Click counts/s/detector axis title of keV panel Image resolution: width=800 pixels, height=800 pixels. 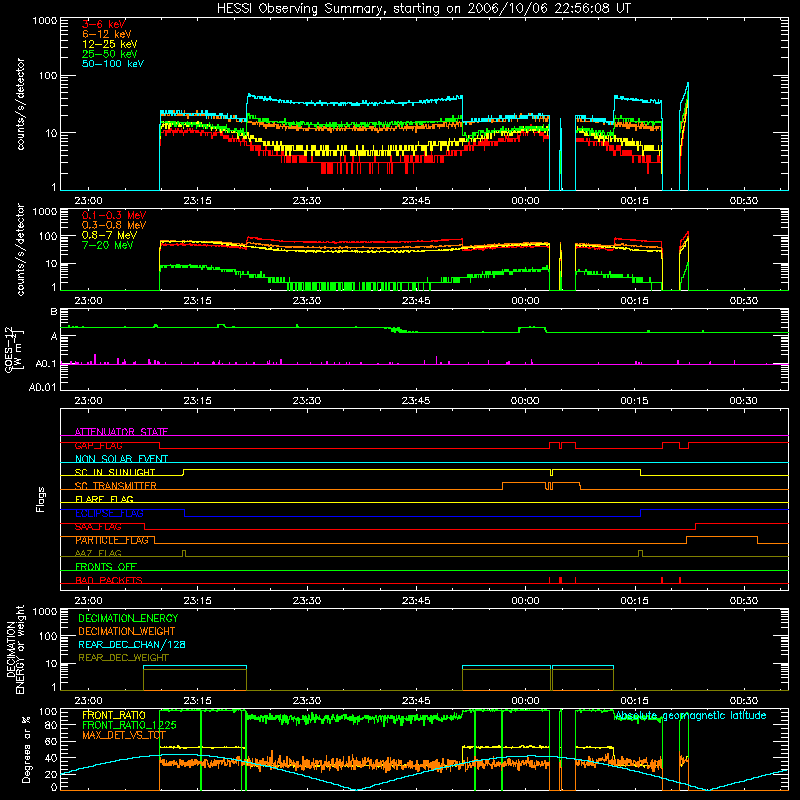pyautogui.click(x=20, y=104)
